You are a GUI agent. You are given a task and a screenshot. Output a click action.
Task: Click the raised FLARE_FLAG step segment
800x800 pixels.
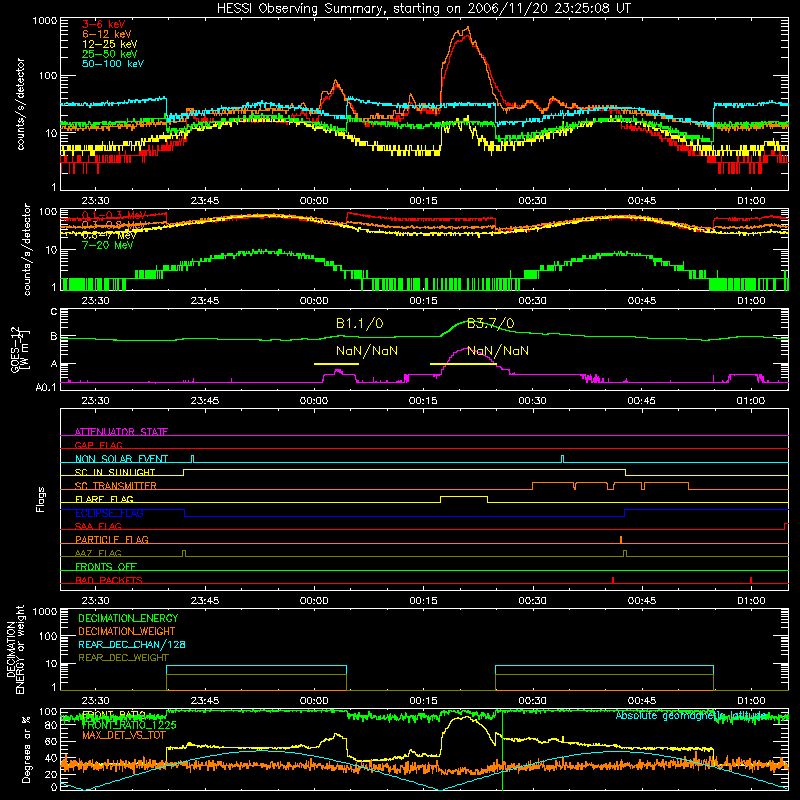click(464, 496)
